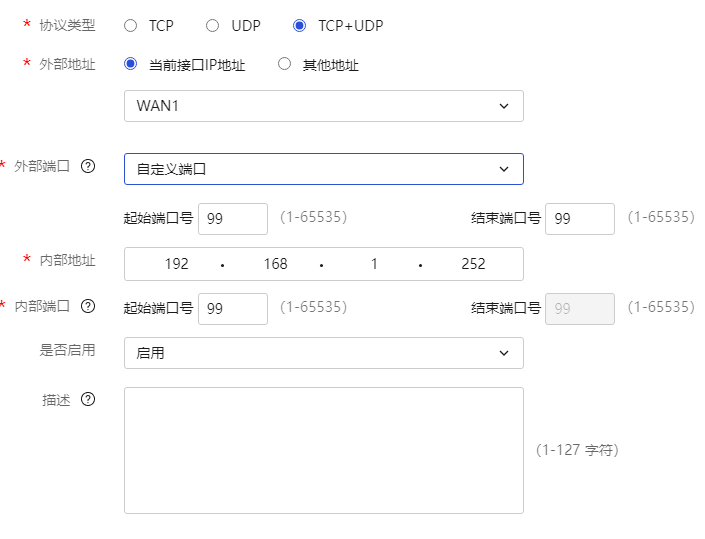705x539 pixels.
Task: Click external 起始端口号 input field
Action: [x=233, y=218]
